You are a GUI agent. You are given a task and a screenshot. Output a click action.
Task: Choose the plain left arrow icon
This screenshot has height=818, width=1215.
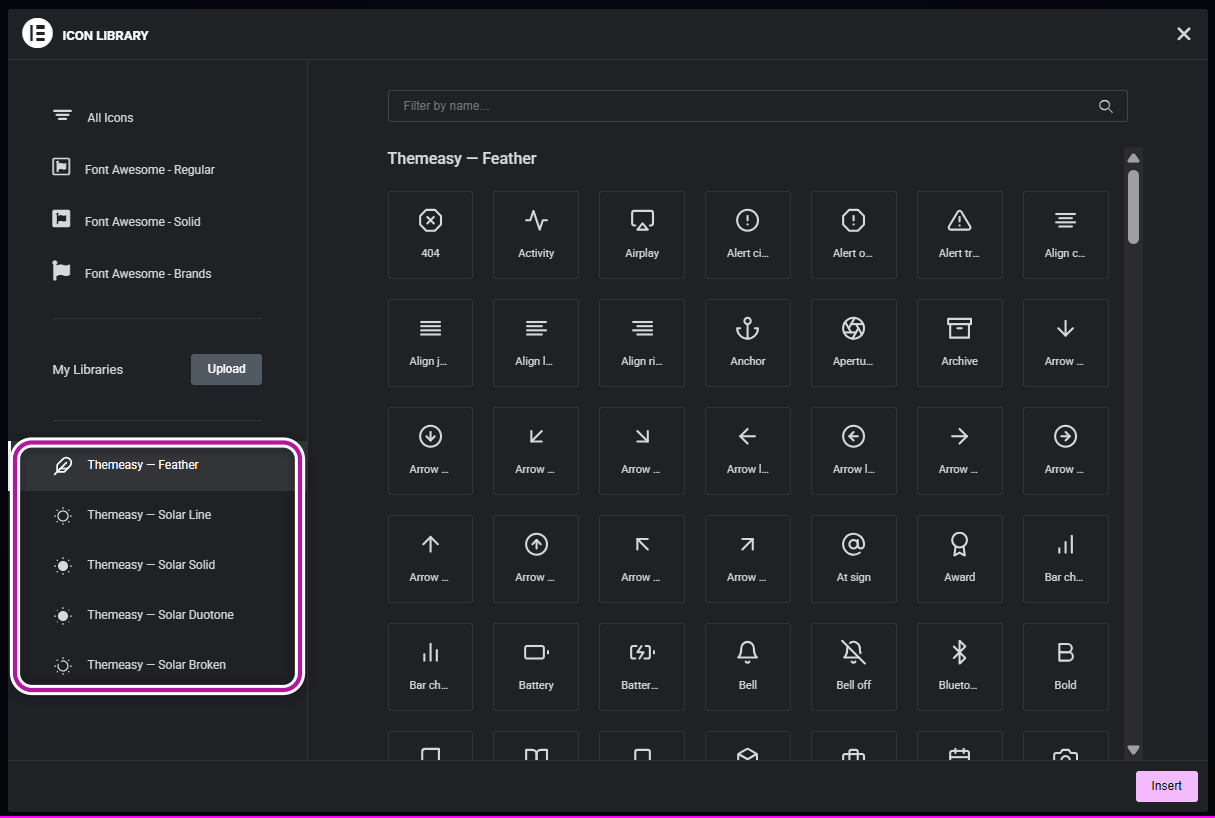[x=748, y=451]
